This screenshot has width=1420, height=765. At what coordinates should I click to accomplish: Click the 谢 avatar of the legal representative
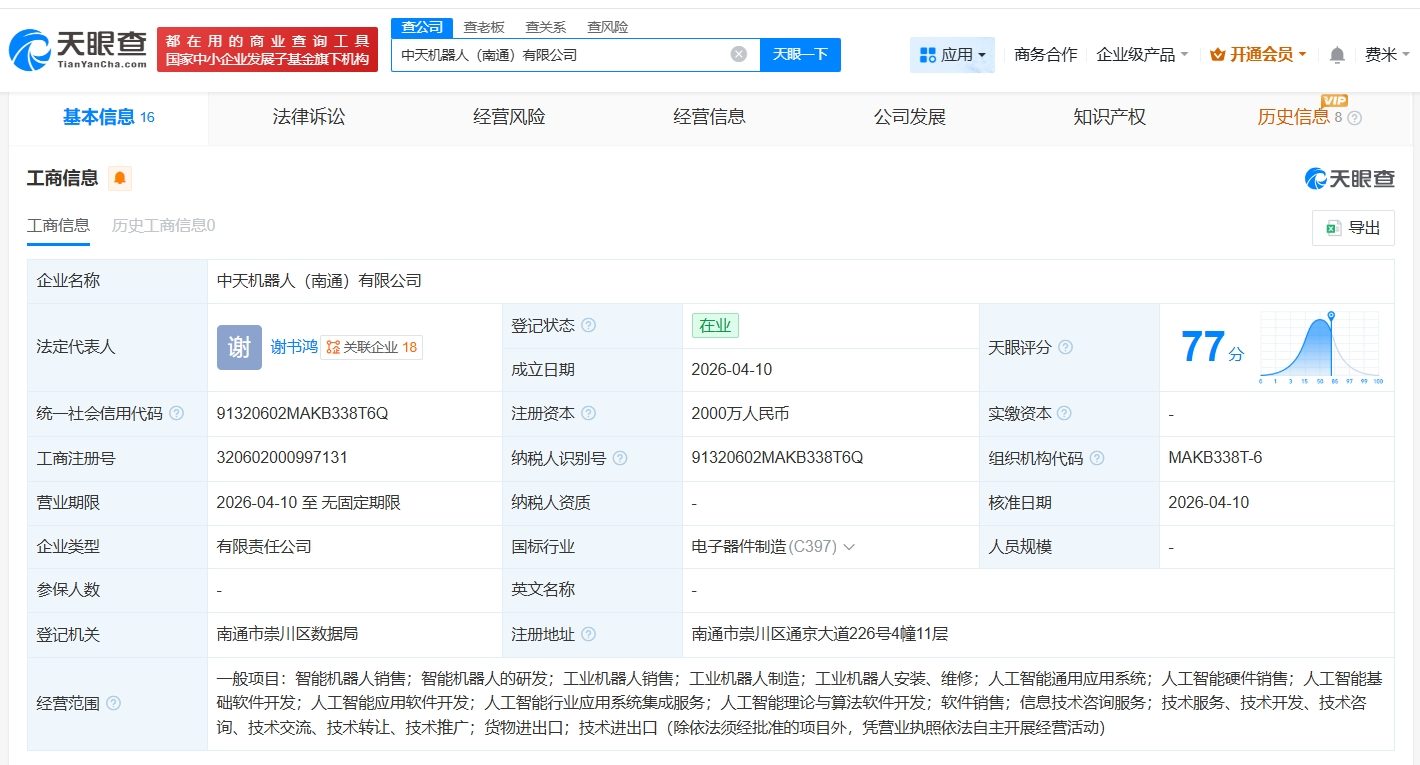[238, 347]
